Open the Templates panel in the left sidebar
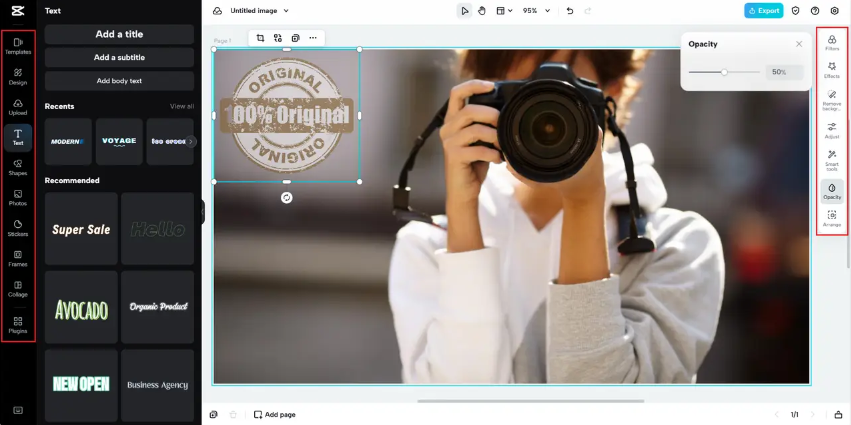 point(18,46)
